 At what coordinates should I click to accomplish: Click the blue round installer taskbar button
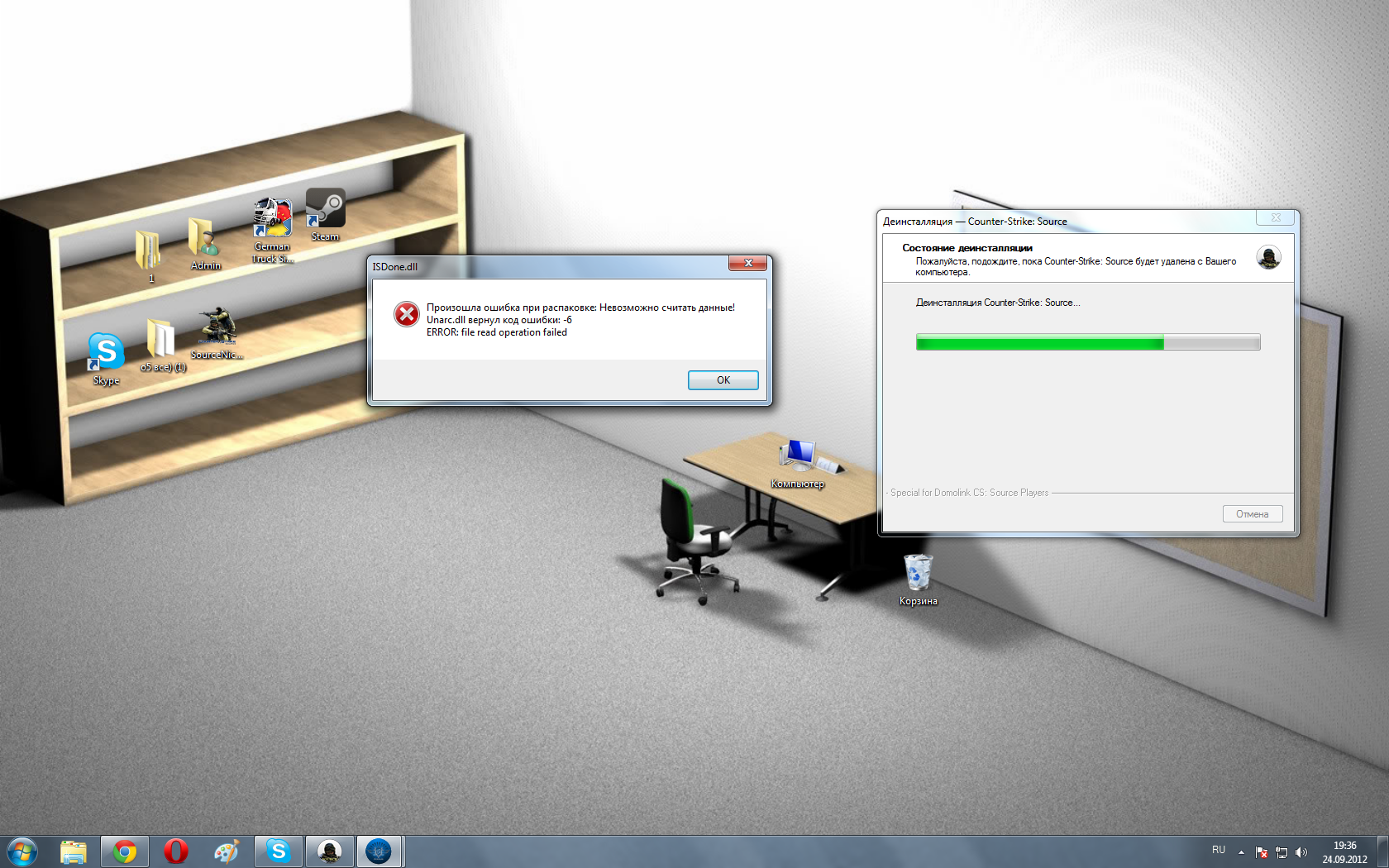[x=379, y=851]
